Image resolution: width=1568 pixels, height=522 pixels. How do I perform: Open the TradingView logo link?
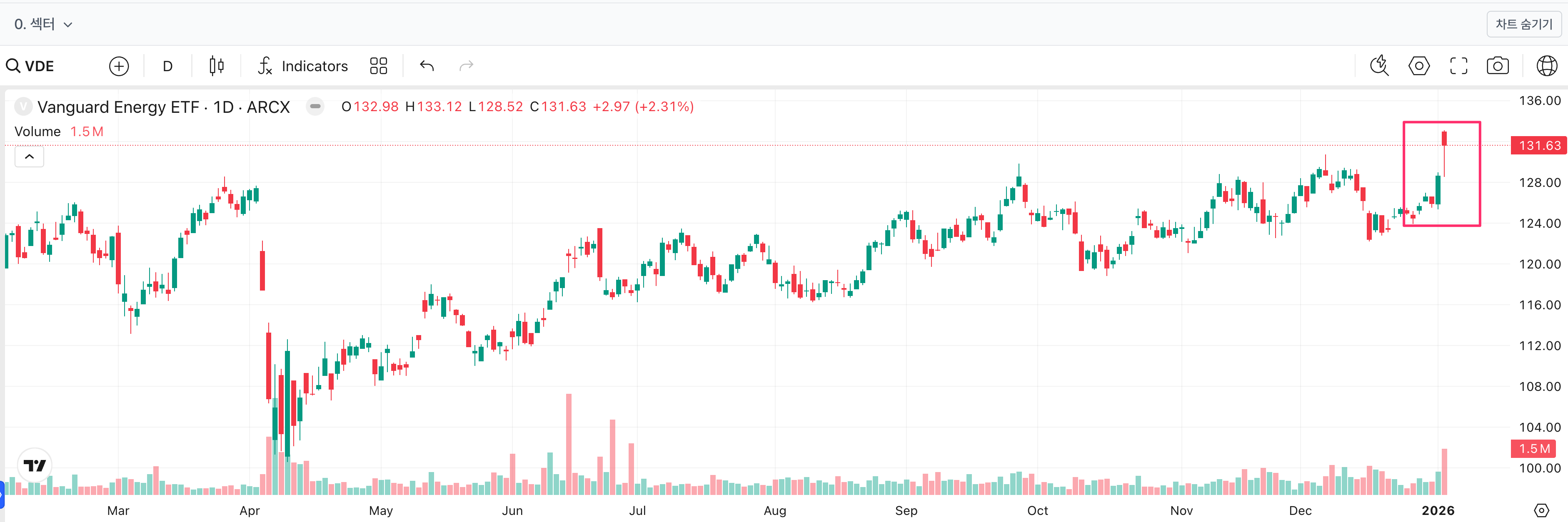tap(35, 465)
